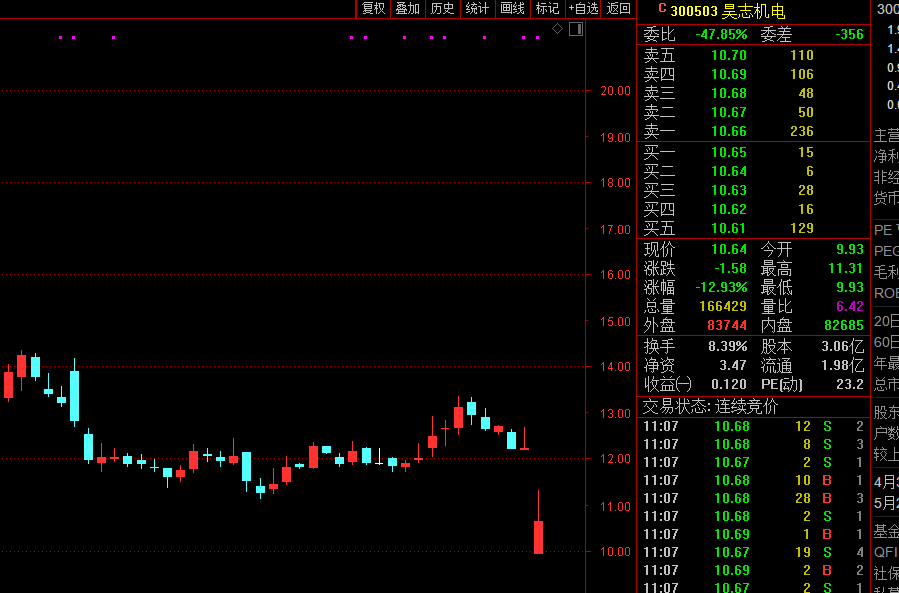Click the 最高 value 11.31
The image size is (899, 593).
tap(846, 268)
